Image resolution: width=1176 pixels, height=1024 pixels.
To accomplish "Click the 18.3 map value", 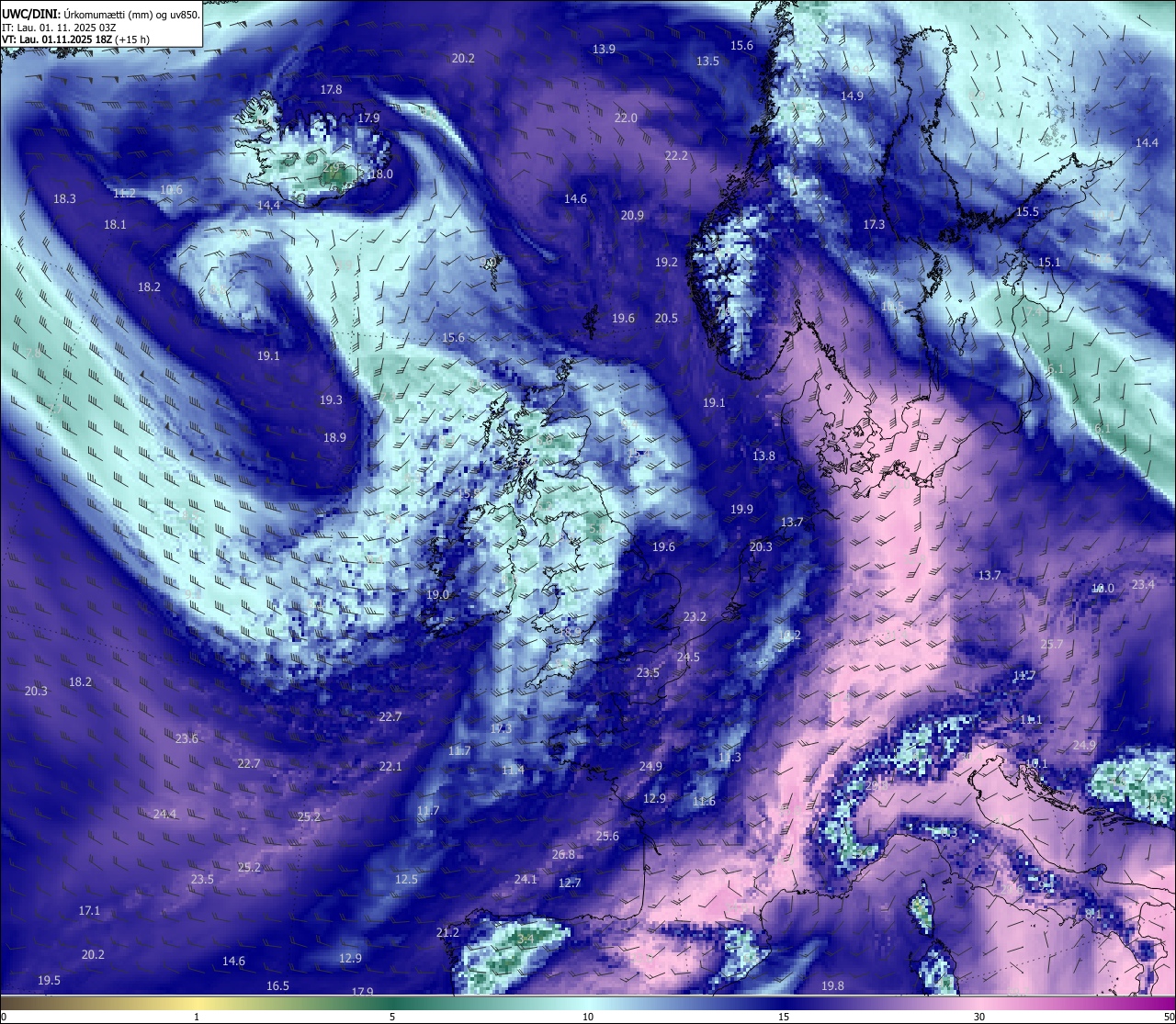I will [x=64, y=199].
